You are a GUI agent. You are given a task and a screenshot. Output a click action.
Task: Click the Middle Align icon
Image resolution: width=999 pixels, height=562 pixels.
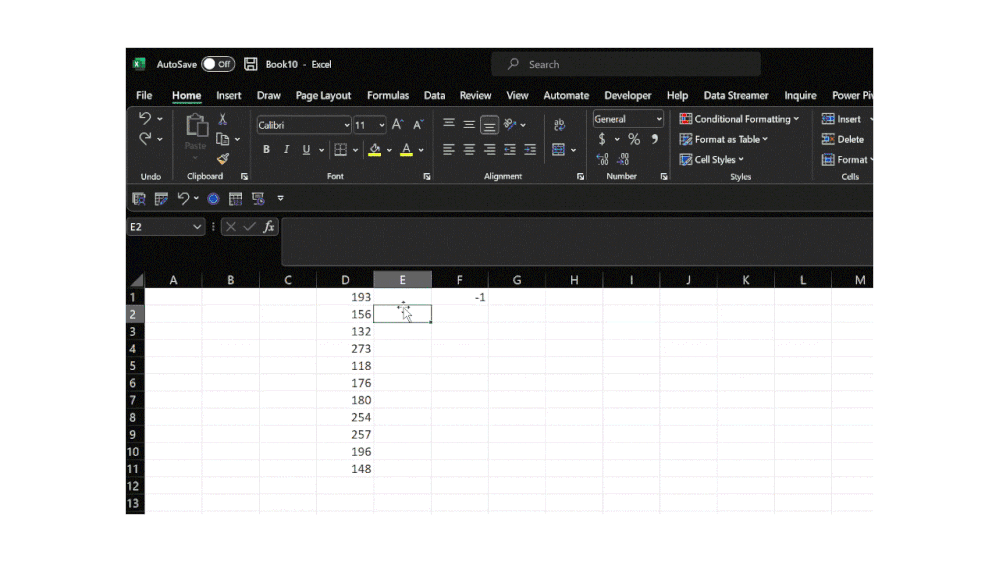coord(469,124)
